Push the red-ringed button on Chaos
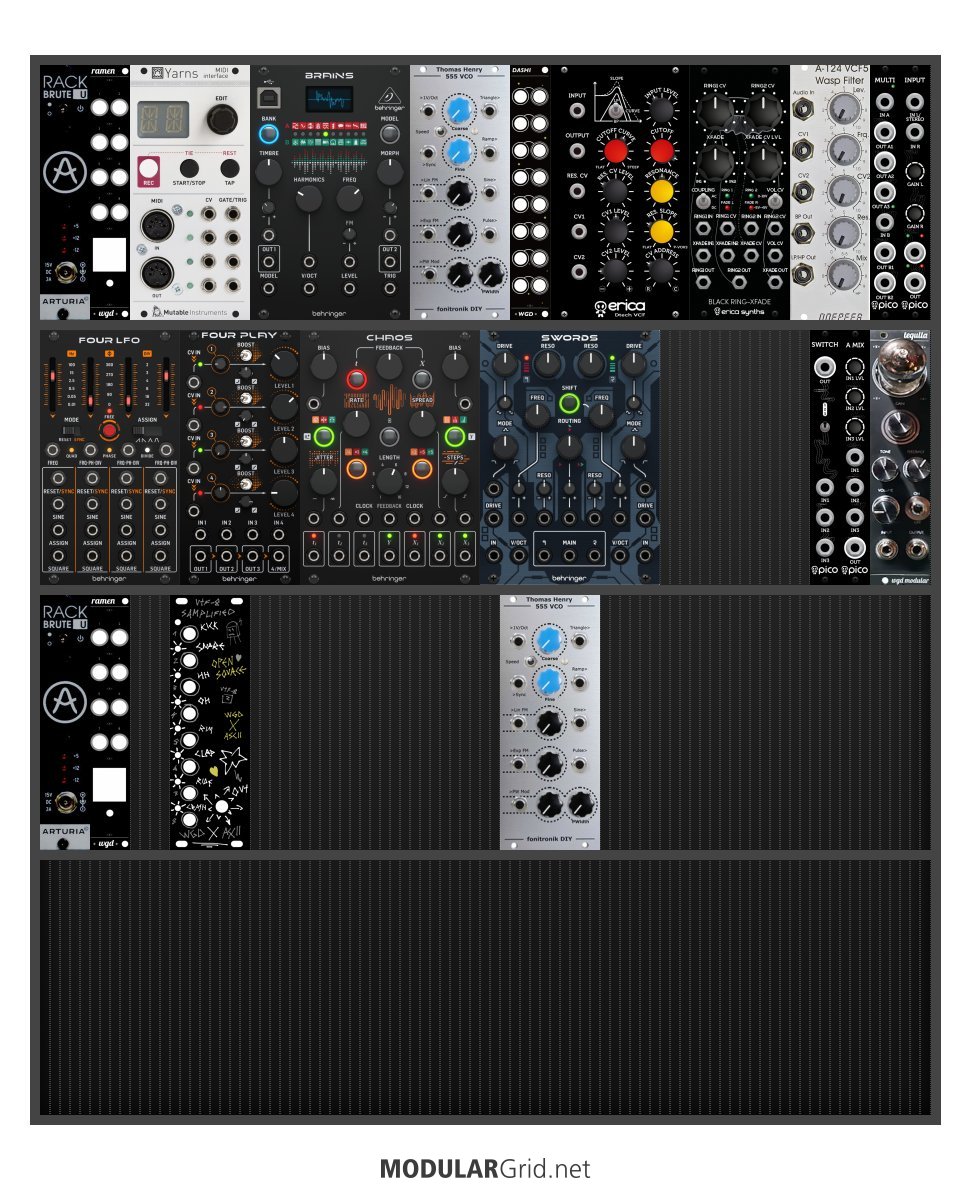This screenshot has width=971, height=1190. pos(356,379)
